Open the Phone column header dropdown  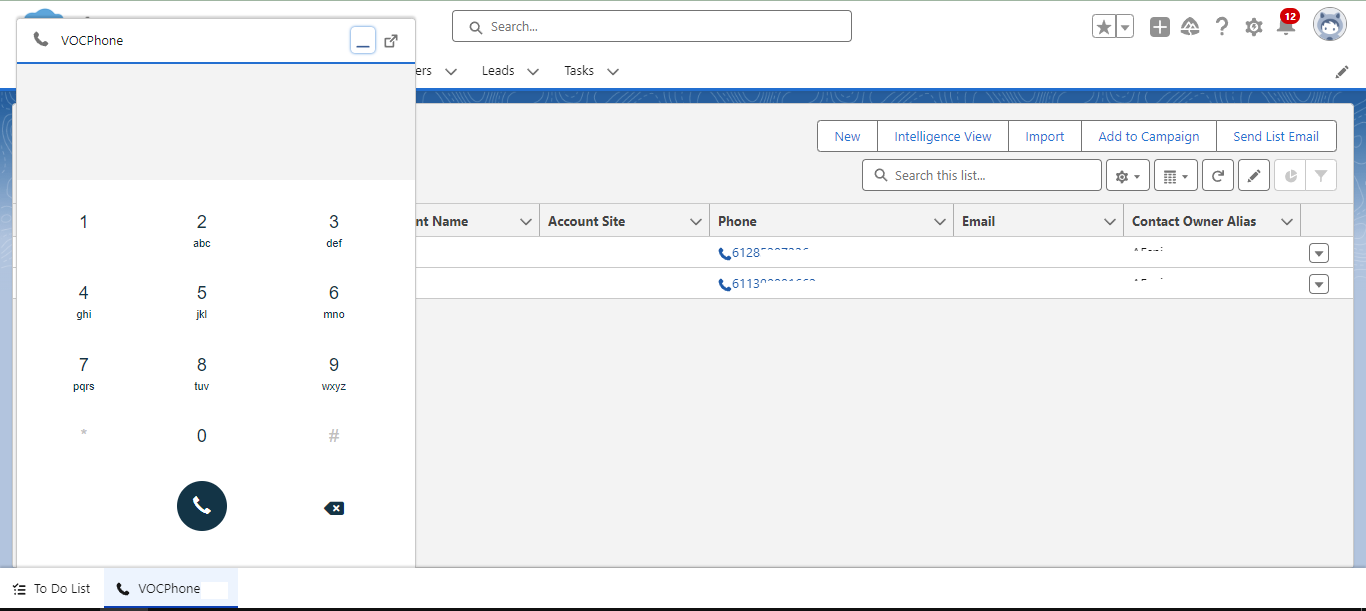(x=938, y=220)
